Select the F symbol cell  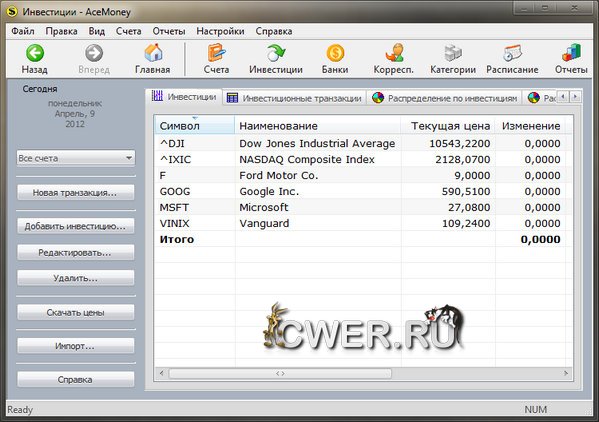click(163, 176)
